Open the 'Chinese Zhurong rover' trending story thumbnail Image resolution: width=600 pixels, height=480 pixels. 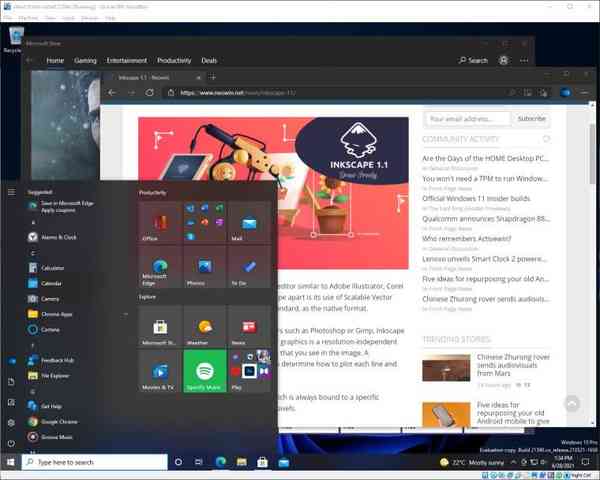click(446, 368)
